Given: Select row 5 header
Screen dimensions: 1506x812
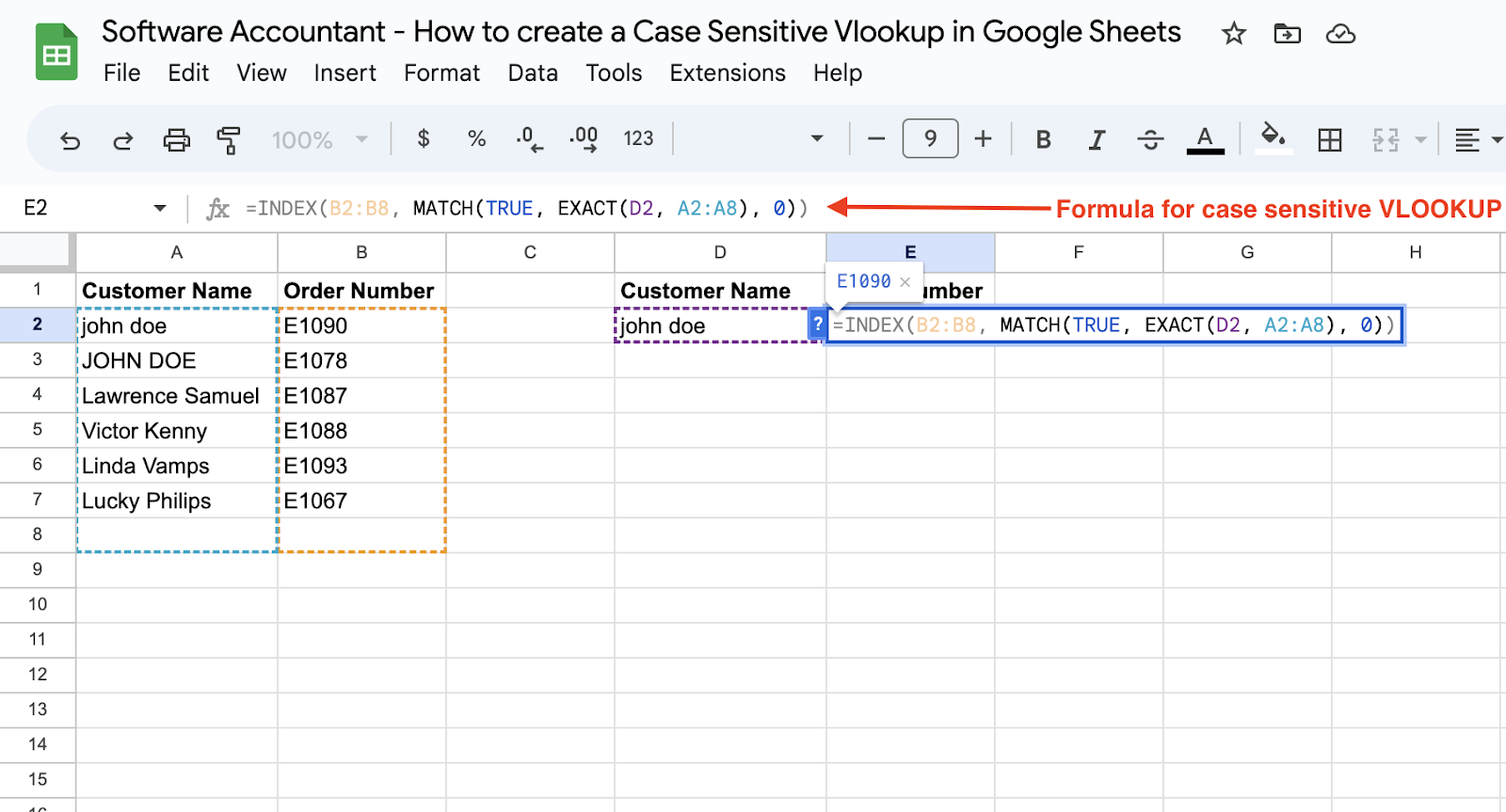Looking at the screenshot, I should coord(38,430).
